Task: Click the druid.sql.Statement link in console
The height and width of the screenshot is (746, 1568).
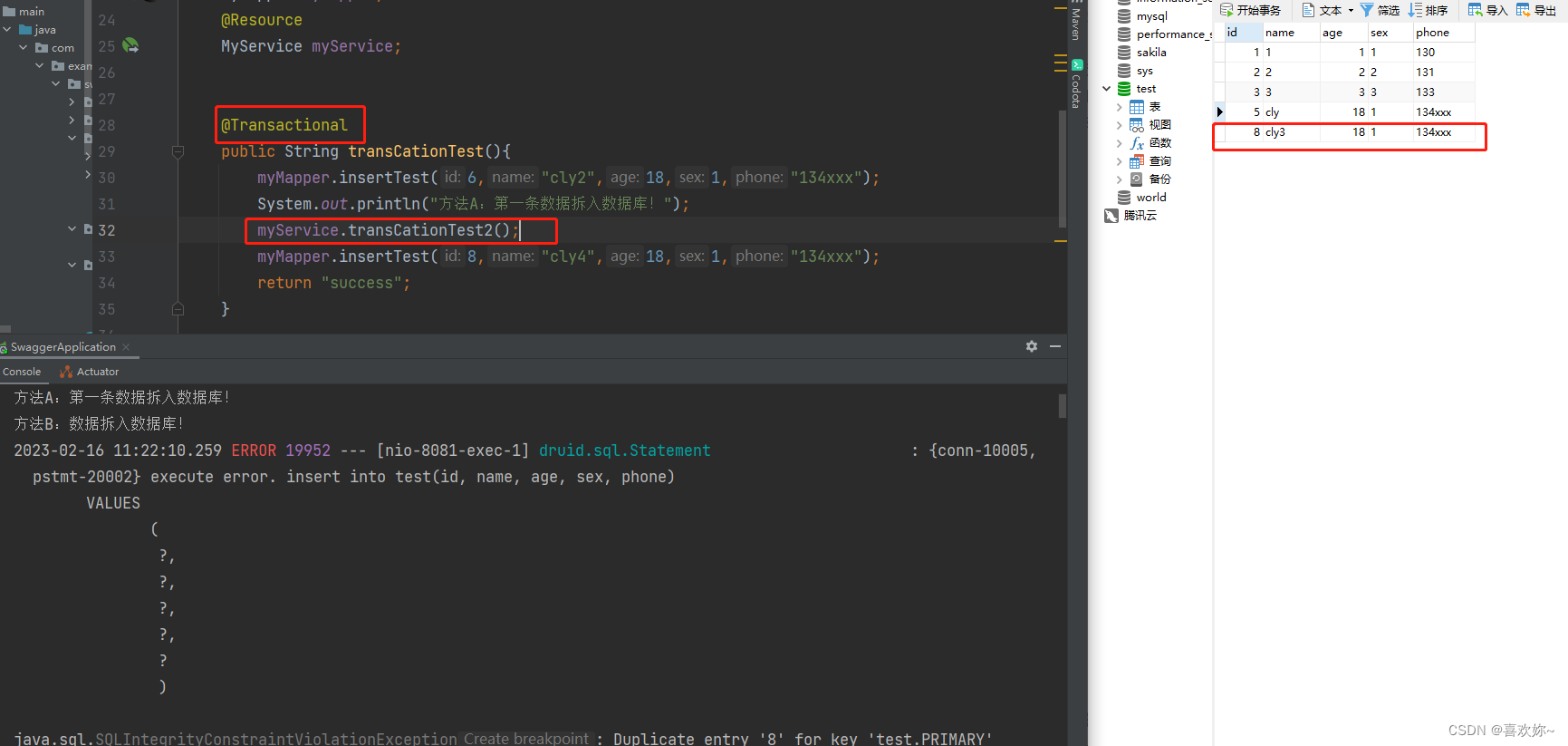Action: pyautogui.click(x=624, y=451)
